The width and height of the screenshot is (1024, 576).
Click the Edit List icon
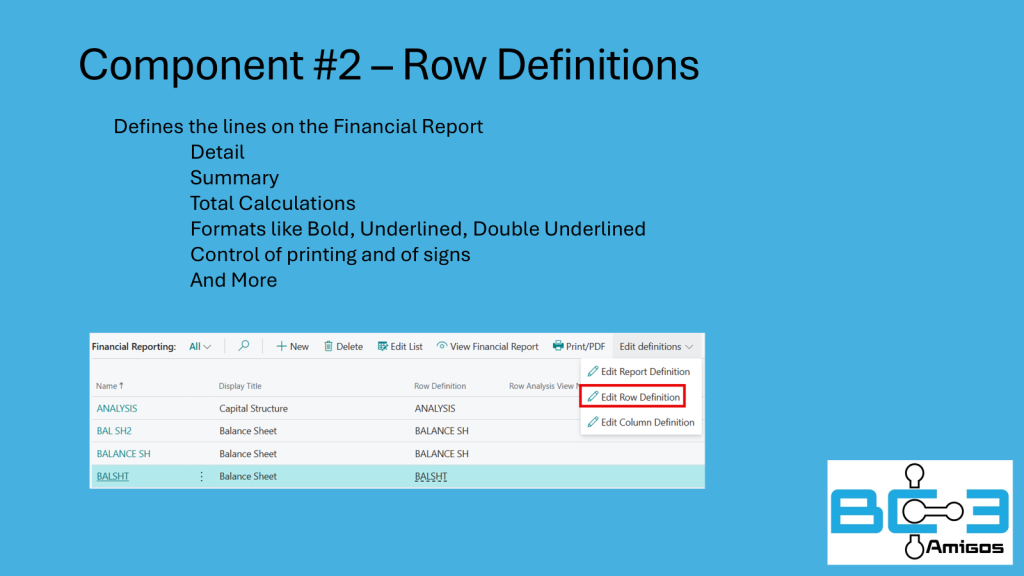[x=382, y=346]
